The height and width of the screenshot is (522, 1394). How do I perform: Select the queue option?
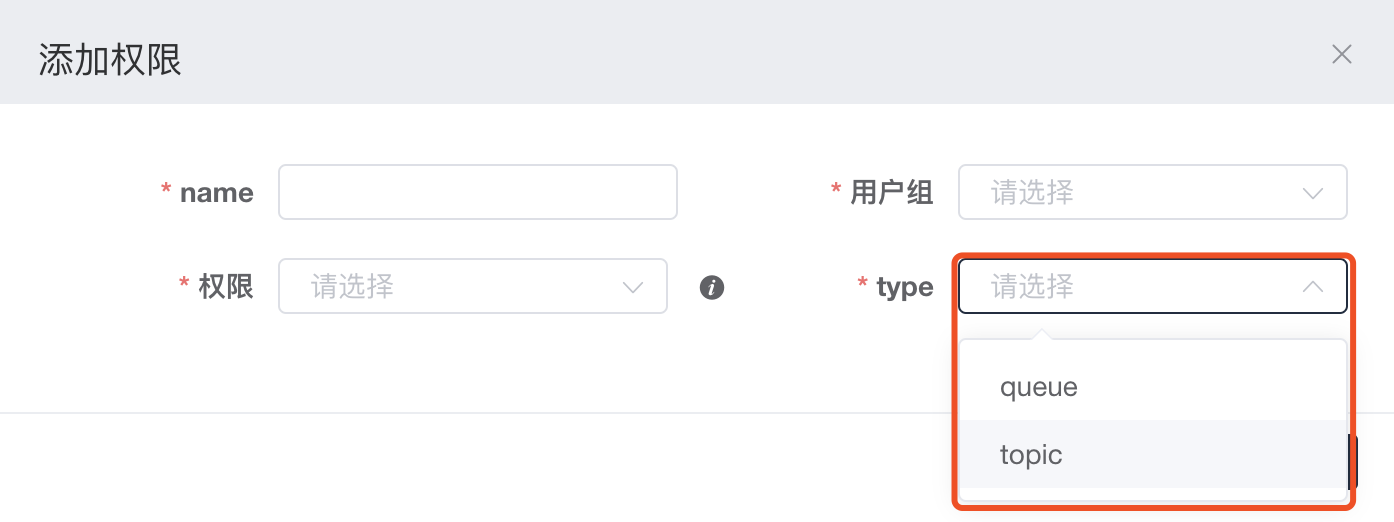[1039, 387]
